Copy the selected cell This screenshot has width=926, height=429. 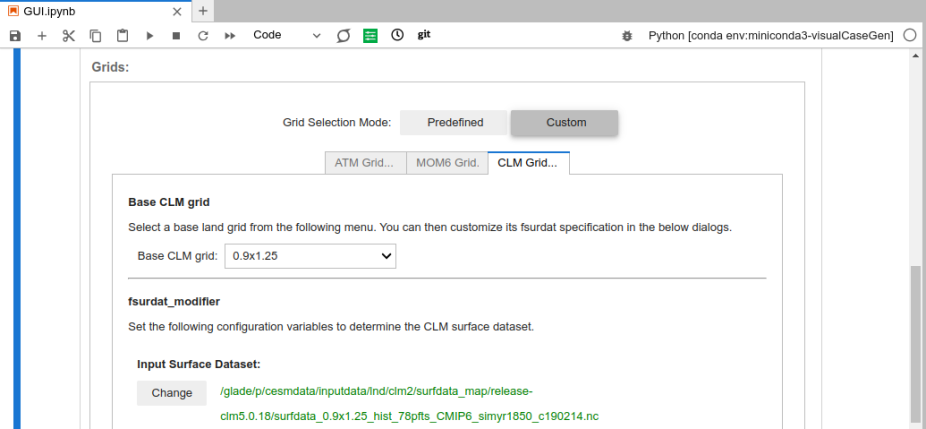pyautogui.click(x=96, y=35)
